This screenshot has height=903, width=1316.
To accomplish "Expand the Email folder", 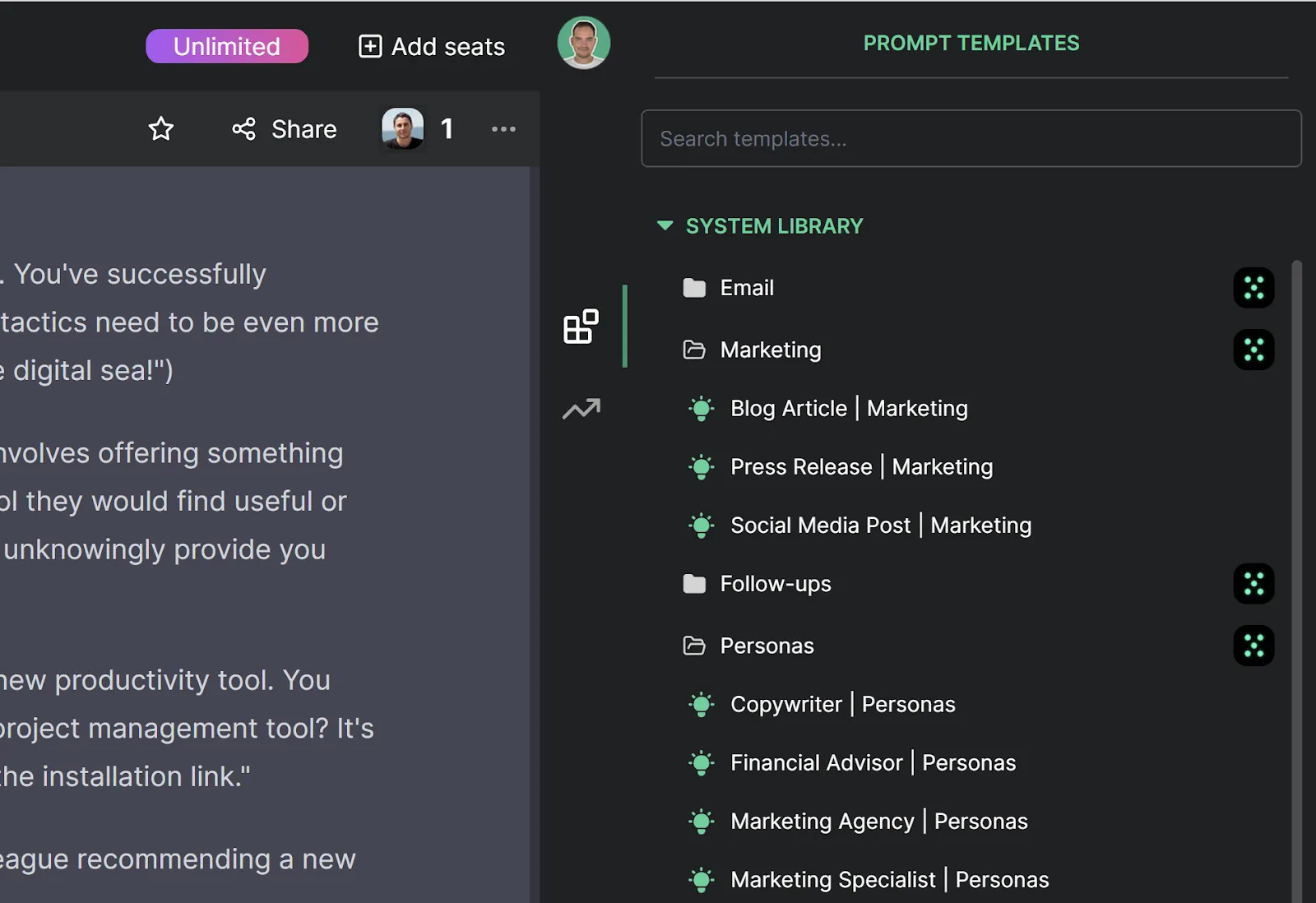I will click(x=747, y=288).
